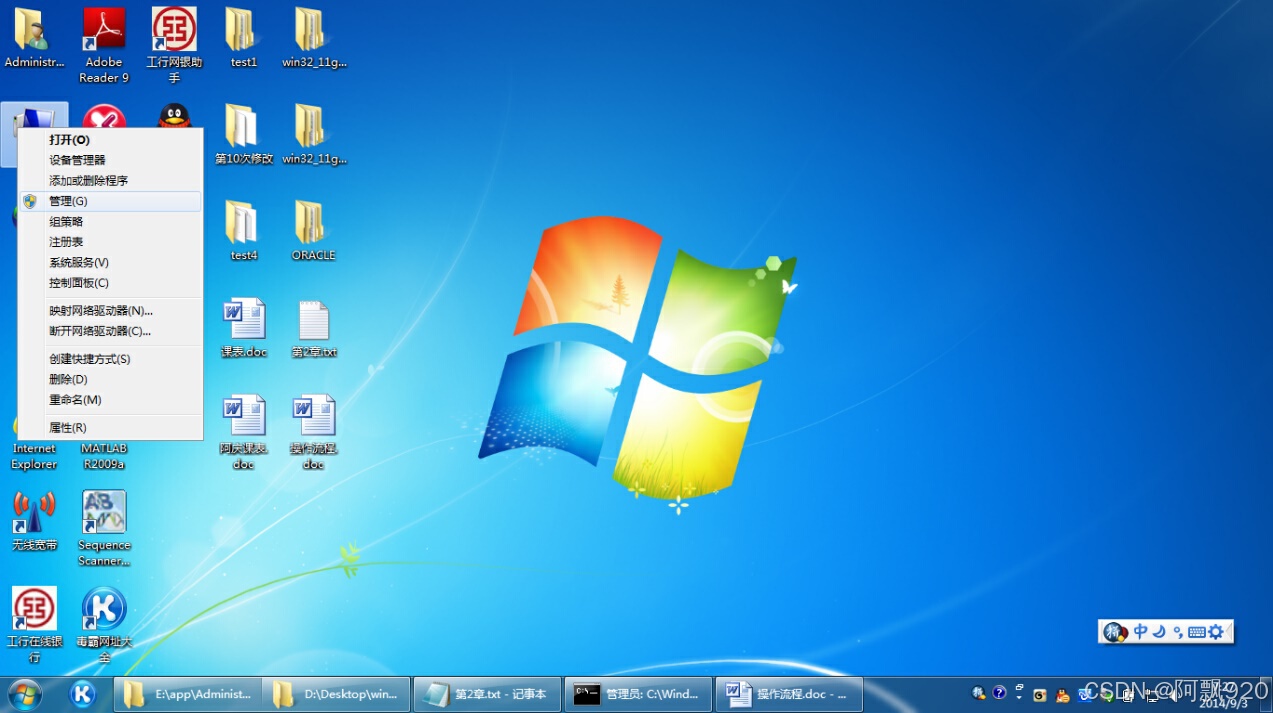The image size is (1273, 713).
Task: Open the 毒霸网址大全 desktop shortcut
Action: click(104, 625)
